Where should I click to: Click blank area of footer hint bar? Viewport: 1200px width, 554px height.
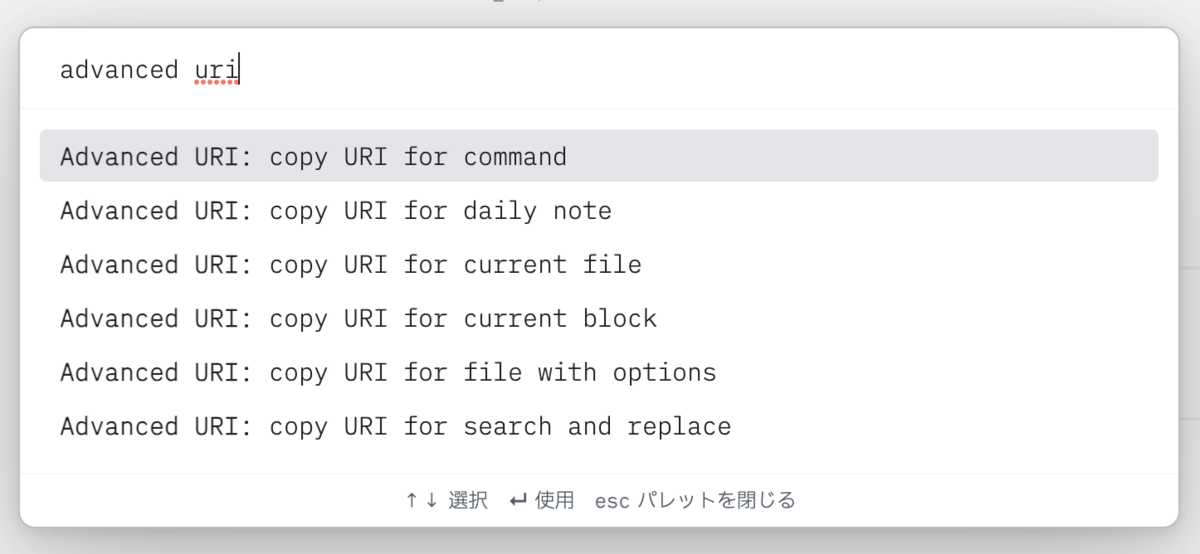click(1000, 500)
